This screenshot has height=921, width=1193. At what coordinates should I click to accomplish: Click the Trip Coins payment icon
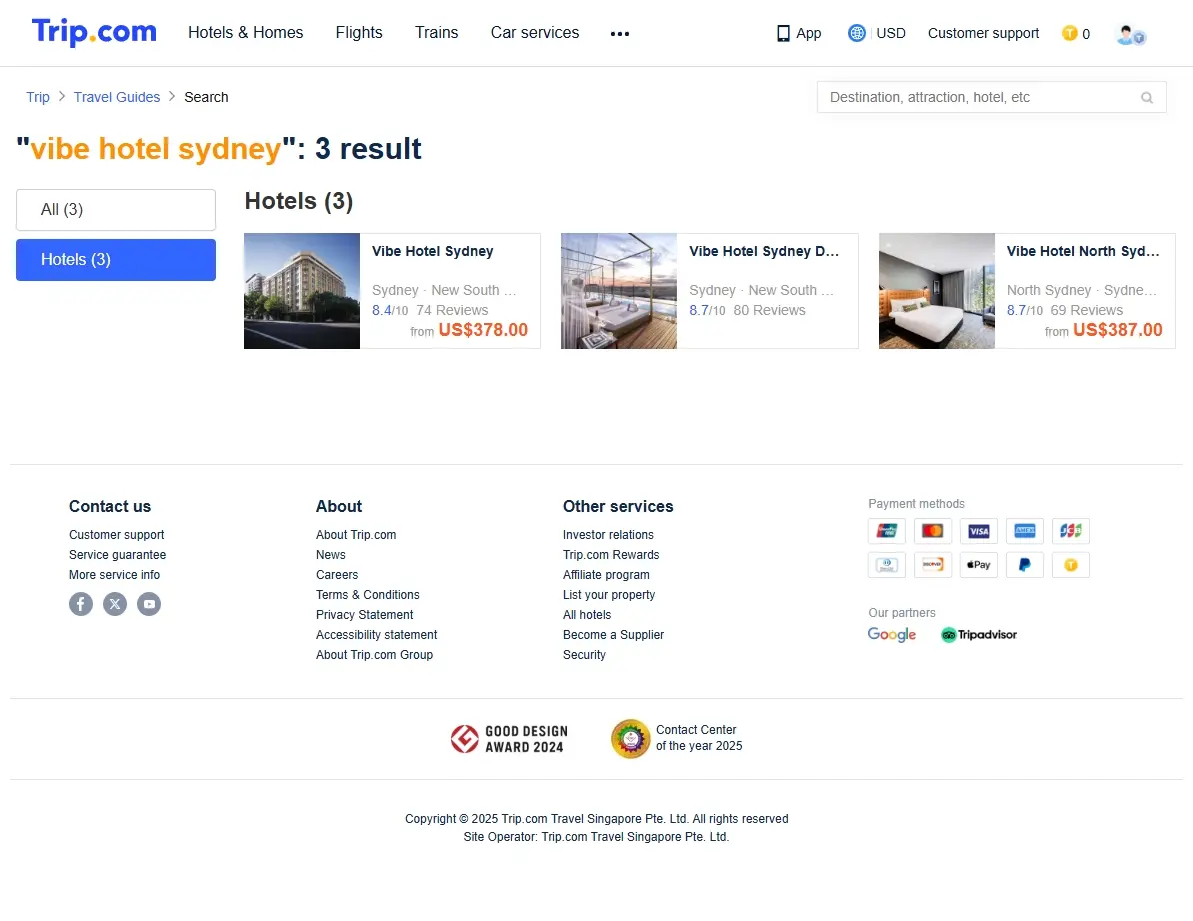[x=1071, y=565]
